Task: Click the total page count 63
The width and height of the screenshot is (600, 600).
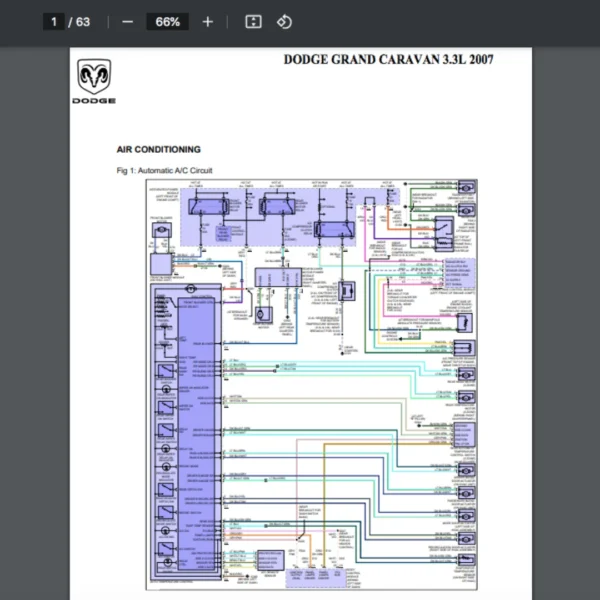Action: point(82,22)
